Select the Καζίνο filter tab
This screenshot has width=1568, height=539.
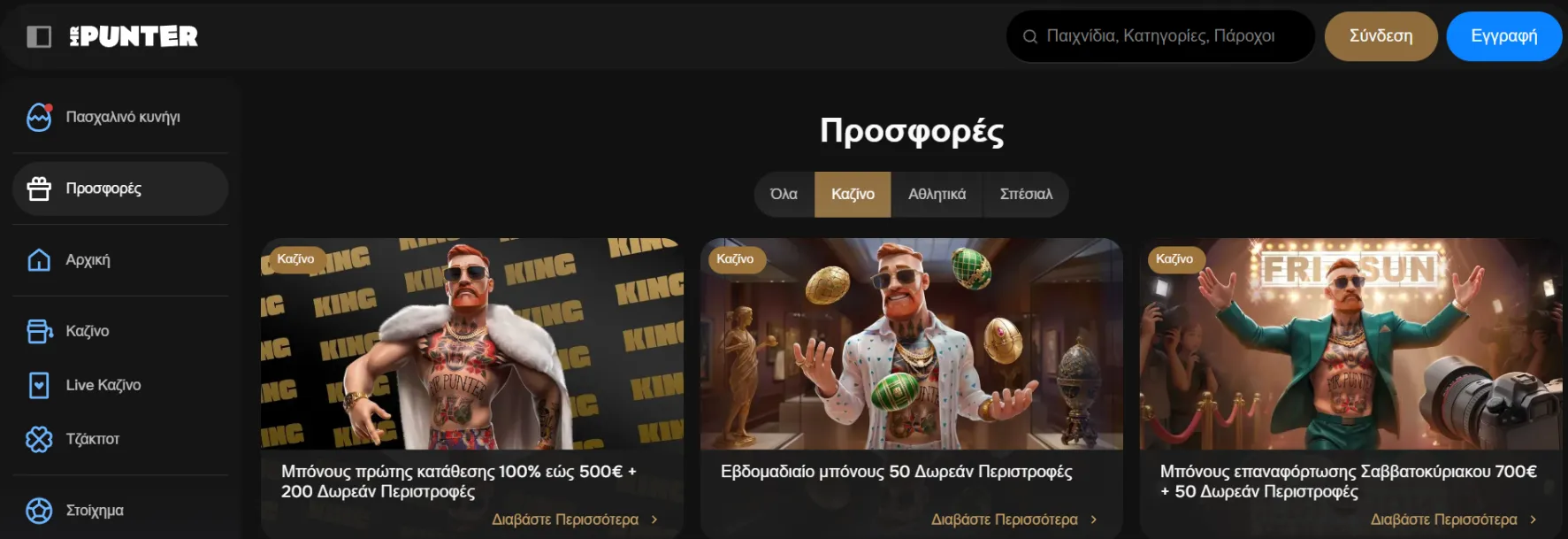pyautogui.click(x=853, y=194)
